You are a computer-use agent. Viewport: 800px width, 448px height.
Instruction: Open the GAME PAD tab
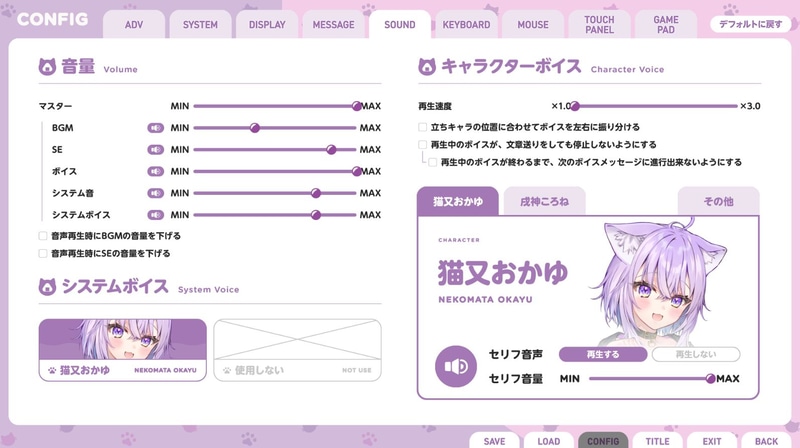[x=666, y=24]
